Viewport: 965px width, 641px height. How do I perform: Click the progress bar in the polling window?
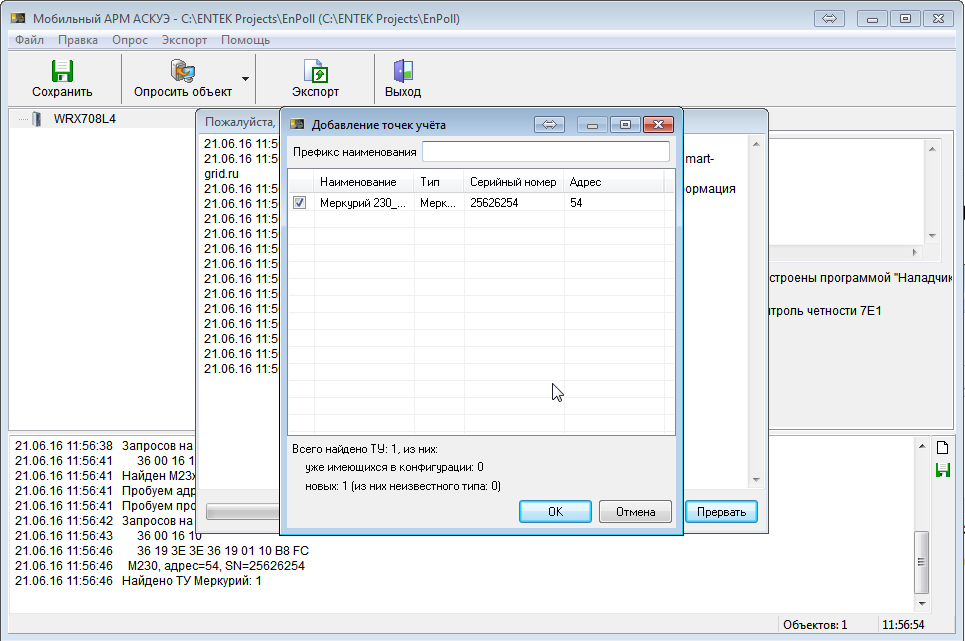(x=243, y=512)
